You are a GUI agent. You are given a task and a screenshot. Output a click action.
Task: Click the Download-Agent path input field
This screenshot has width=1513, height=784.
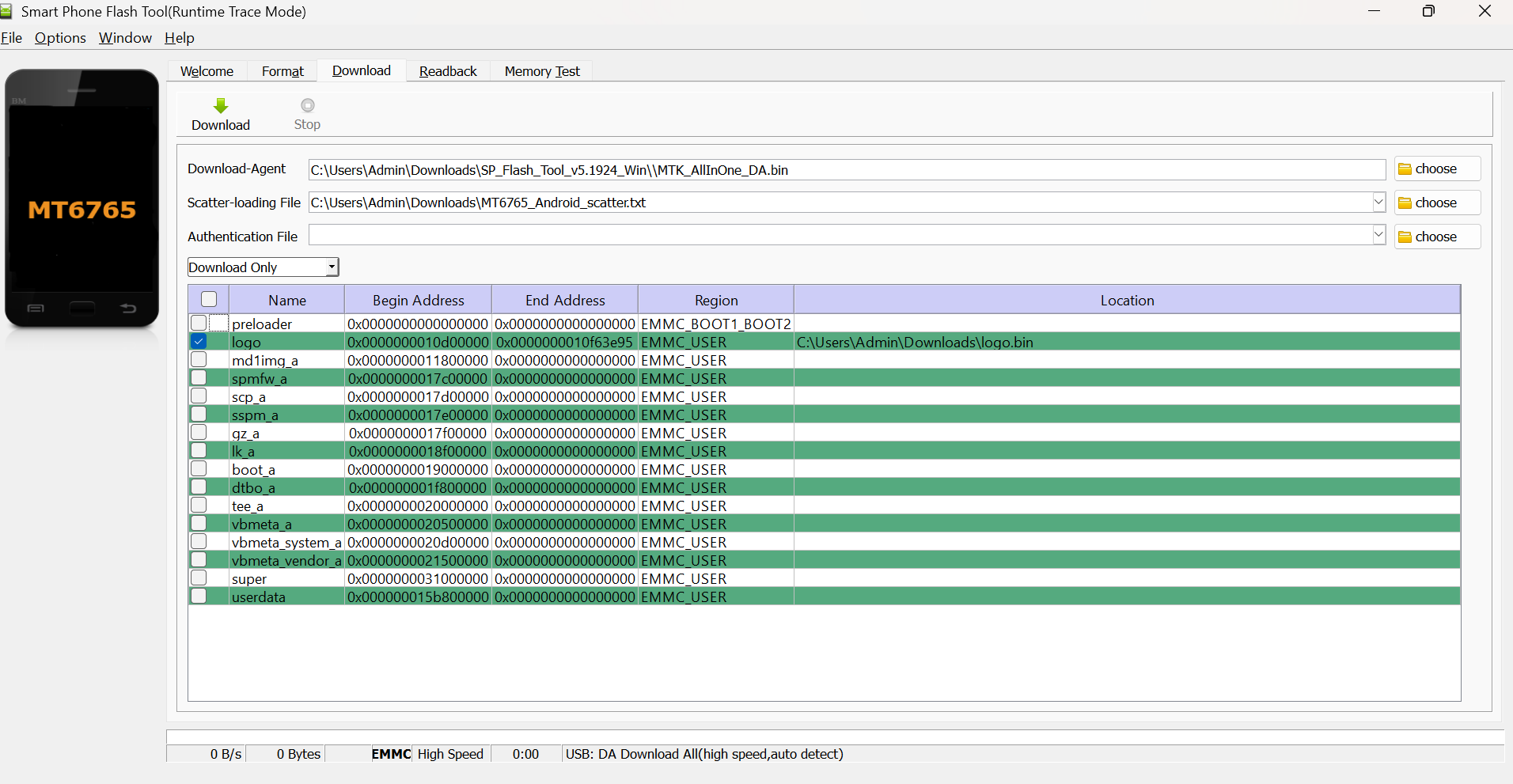[x=847, y=170]
